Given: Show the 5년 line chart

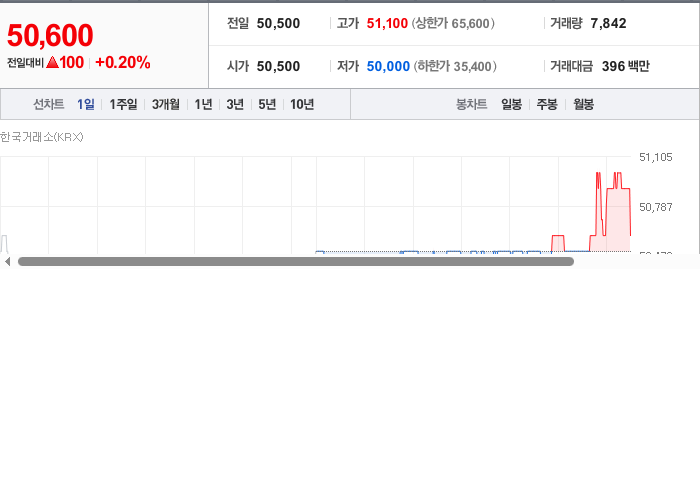Looking at the screenshot, I should click(267, 104).
